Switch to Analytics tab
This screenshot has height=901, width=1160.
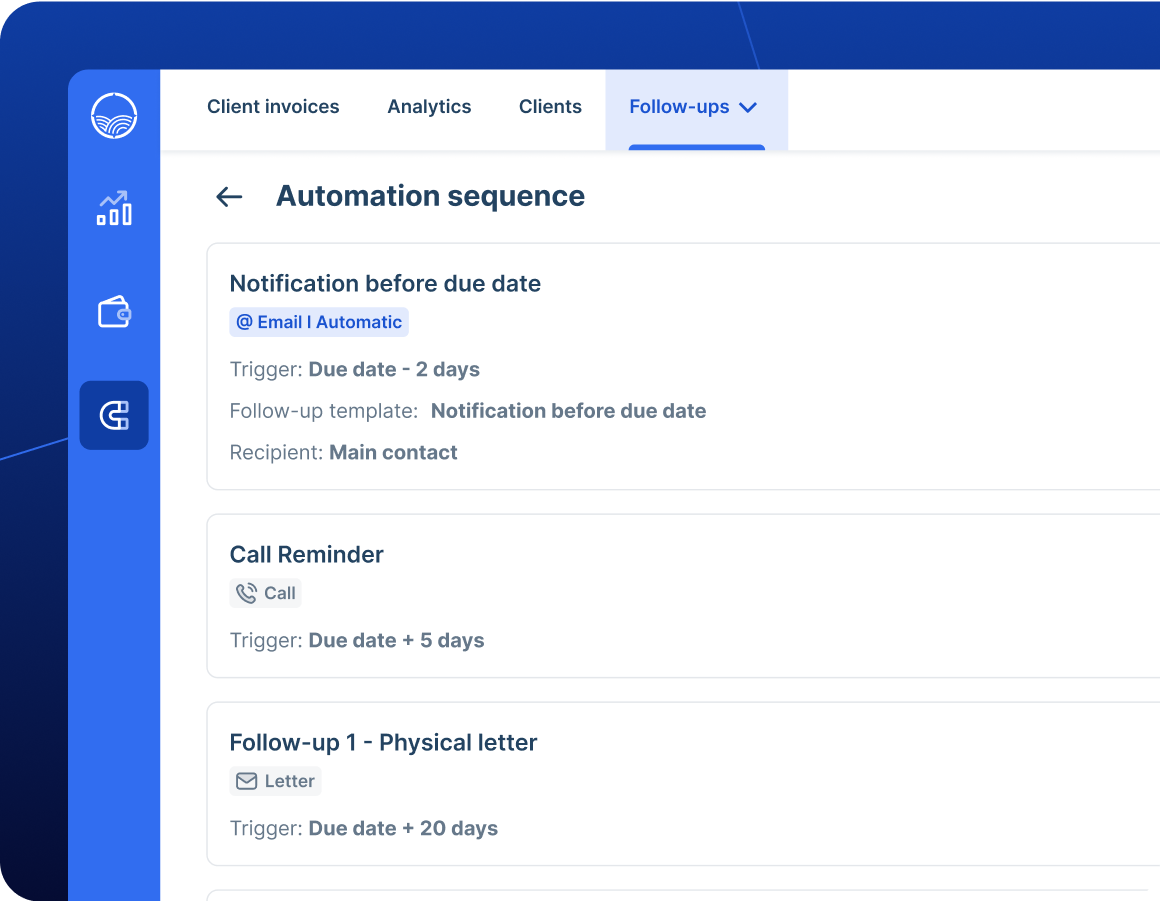tap(429, 107)
